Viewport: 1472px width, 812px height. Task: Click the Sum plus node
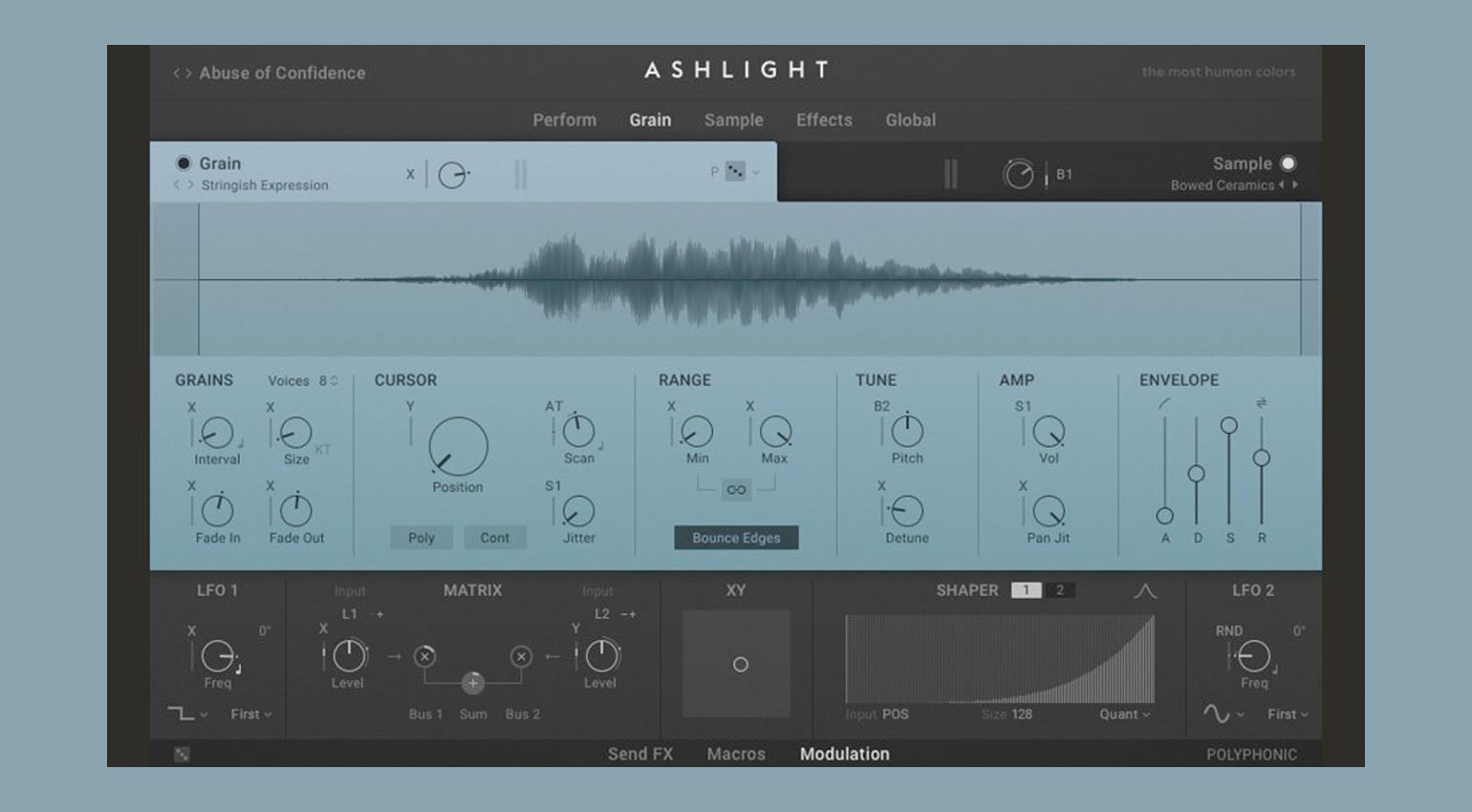(473, 682)
